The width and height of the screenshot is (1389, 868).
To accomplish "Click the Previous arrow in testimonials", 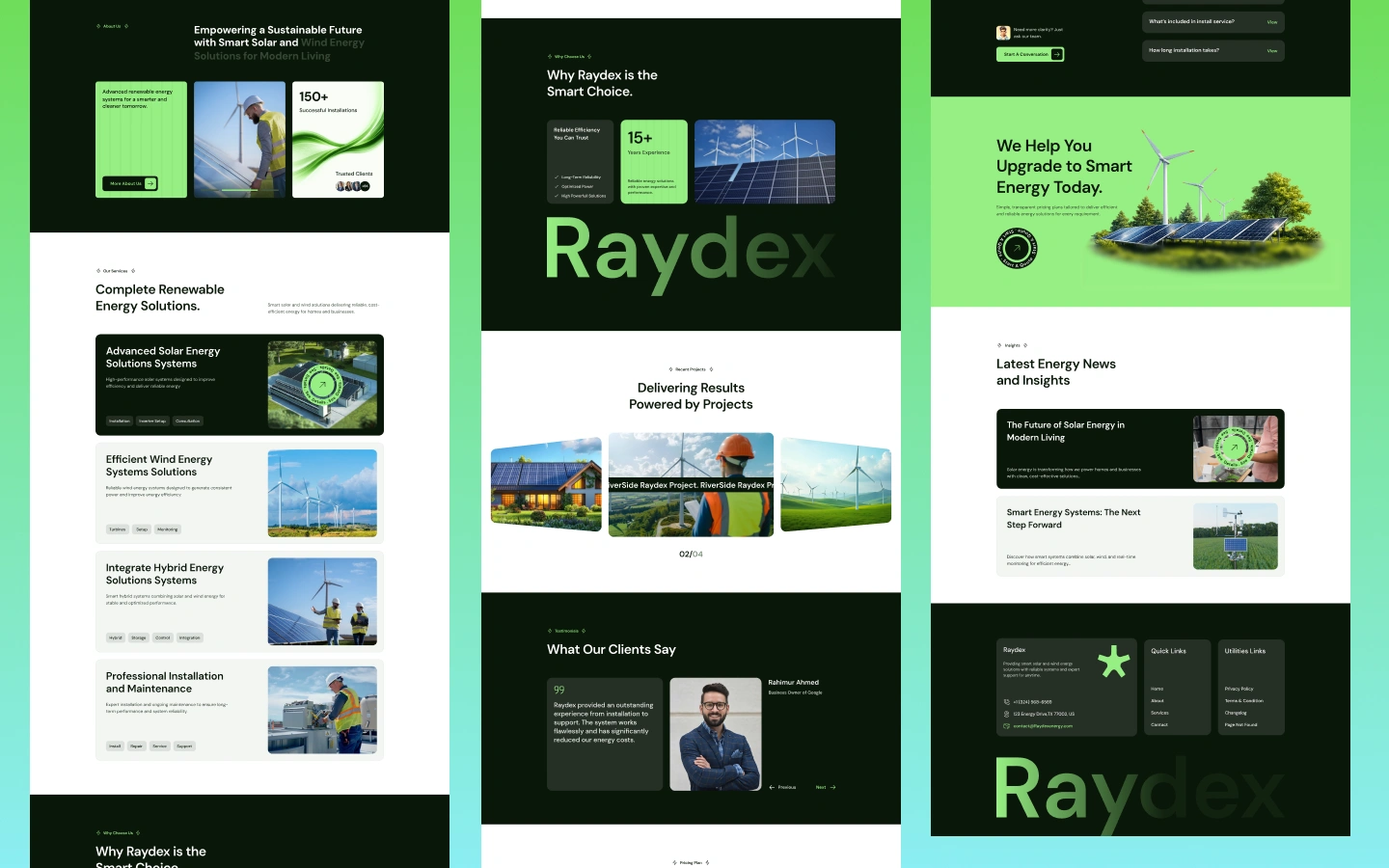I will pyautogui.click(x=772, y=787).
